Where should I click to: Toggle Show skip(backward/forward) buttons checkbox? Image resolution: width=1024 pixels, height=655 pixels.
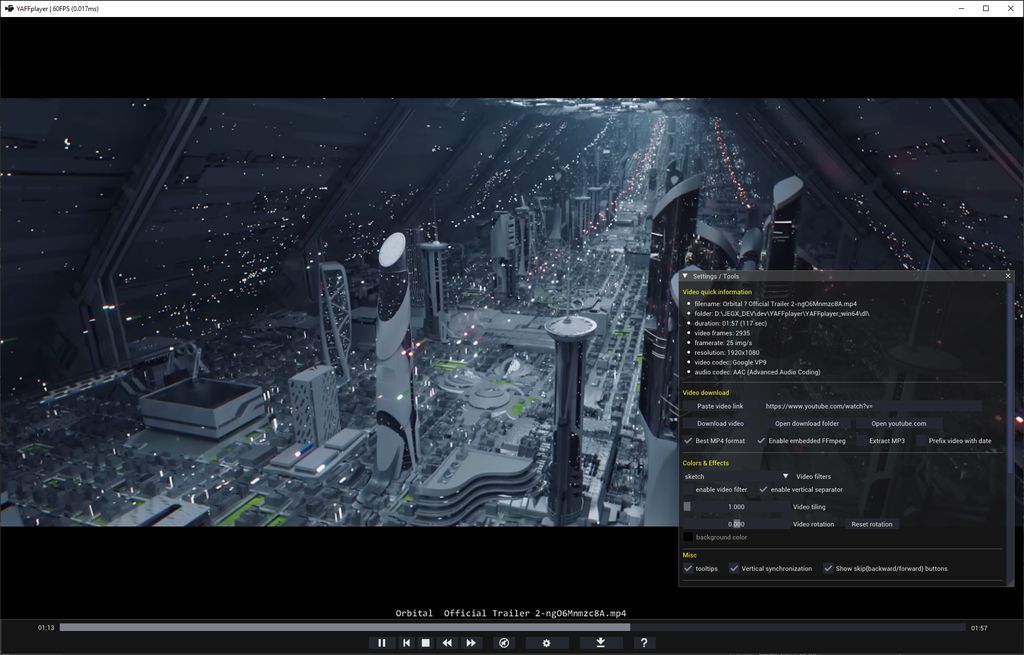click(828, 569)
